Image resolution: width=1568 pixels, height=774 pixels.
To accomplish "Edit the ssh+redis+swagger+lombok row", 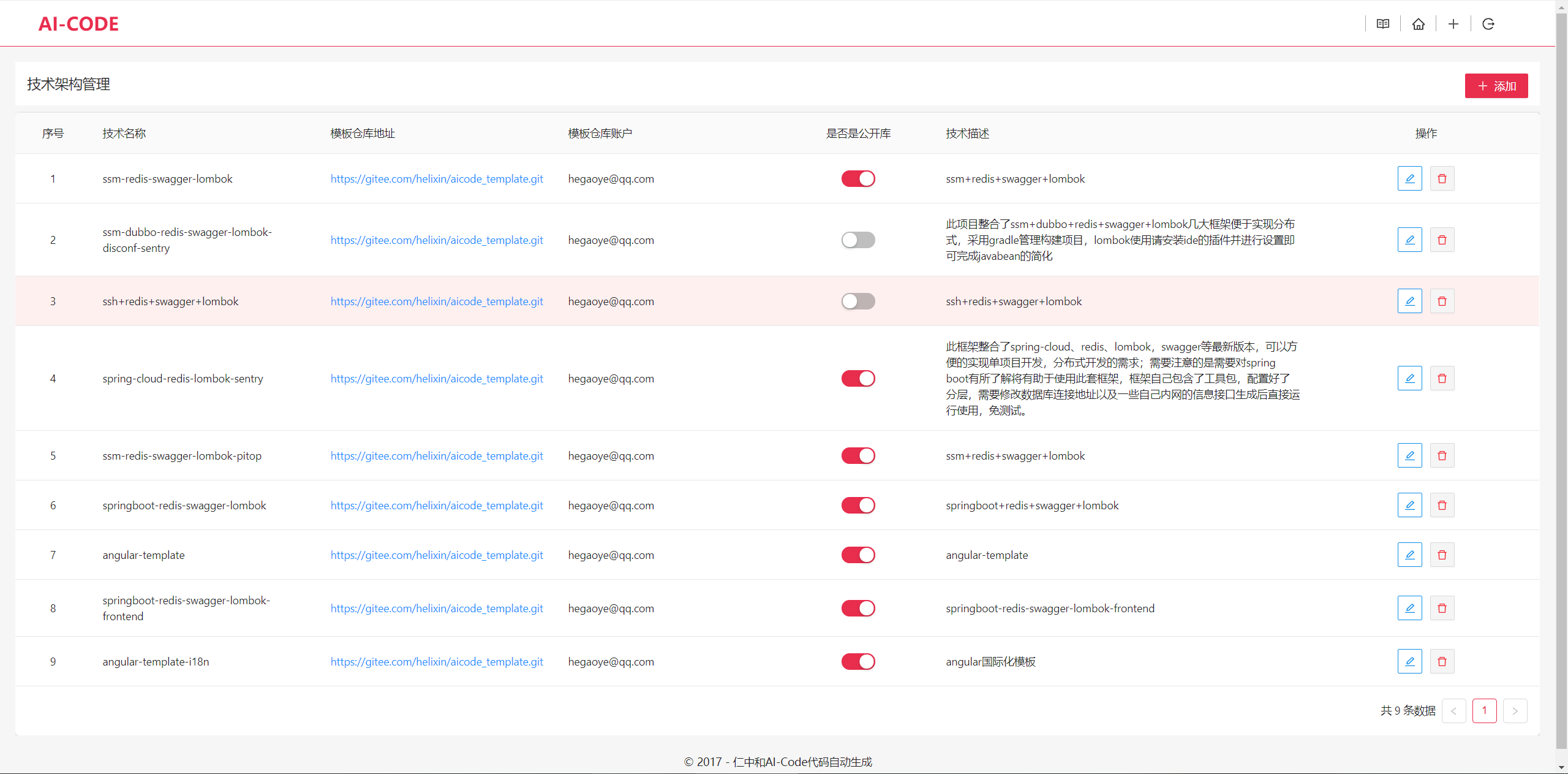I will [x=1409, y=301].
